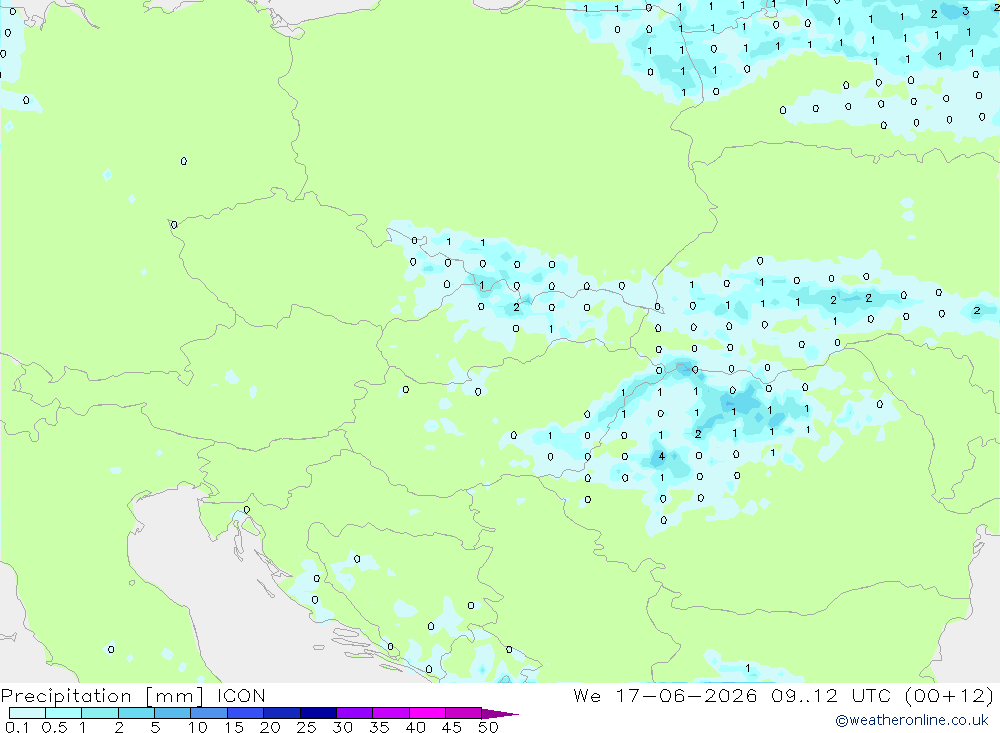Screen dimensions: 1000x733
Task: Click the legend scale label "15"
Action: click(x=234, y=727)
